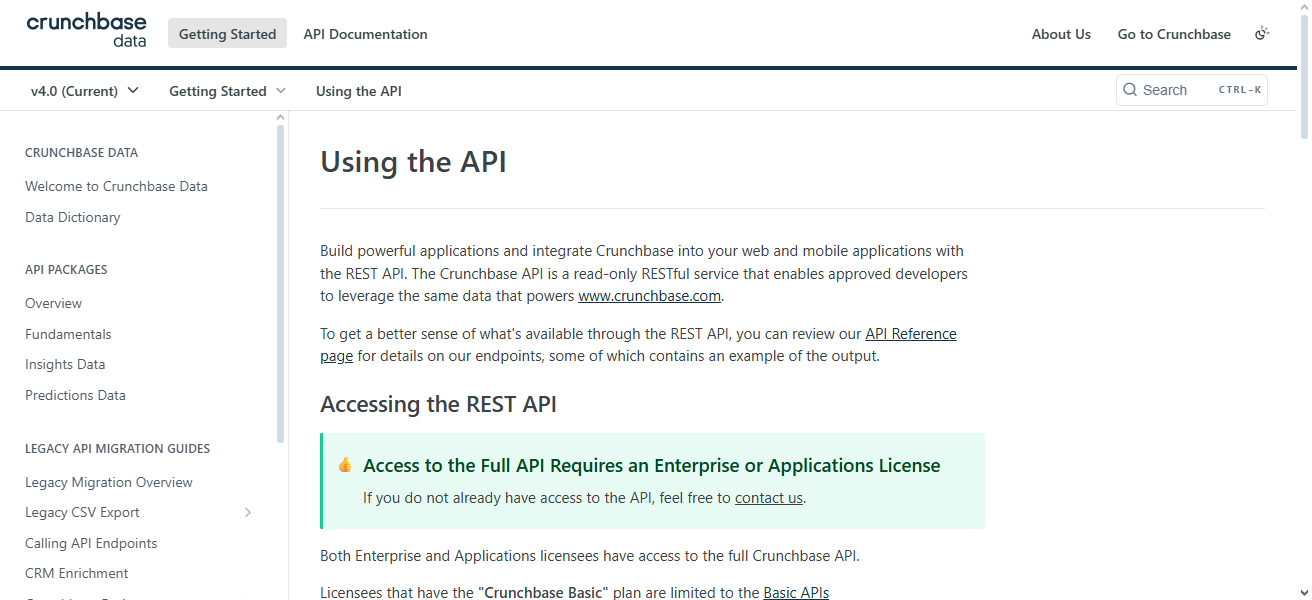
Task: Open the API Reference page link
Action: coord(910,333)
